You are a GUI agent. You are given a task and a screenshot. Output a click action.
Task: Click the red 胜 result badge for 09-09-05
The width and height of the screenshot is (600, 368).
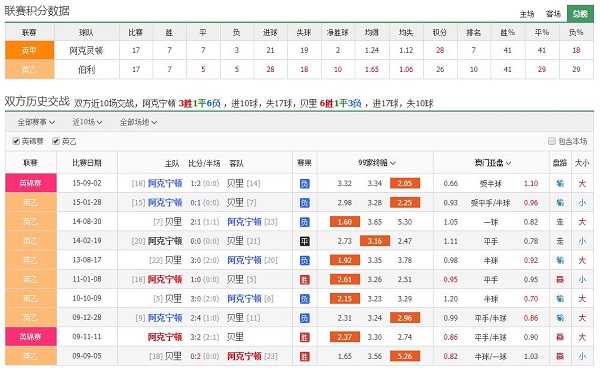(x=304, y=357)
